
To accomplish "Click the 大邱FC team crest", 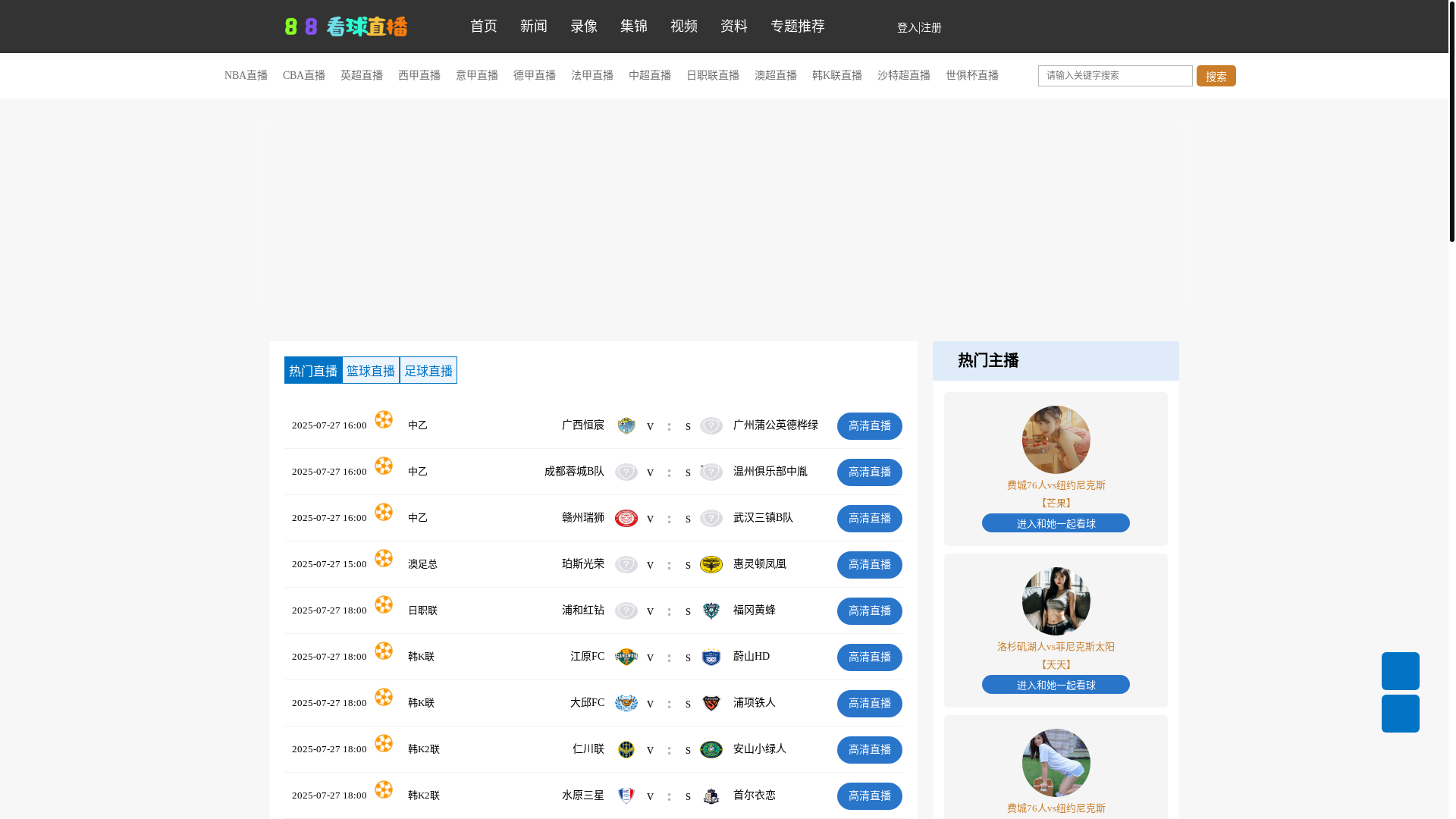I will [626, 703].
